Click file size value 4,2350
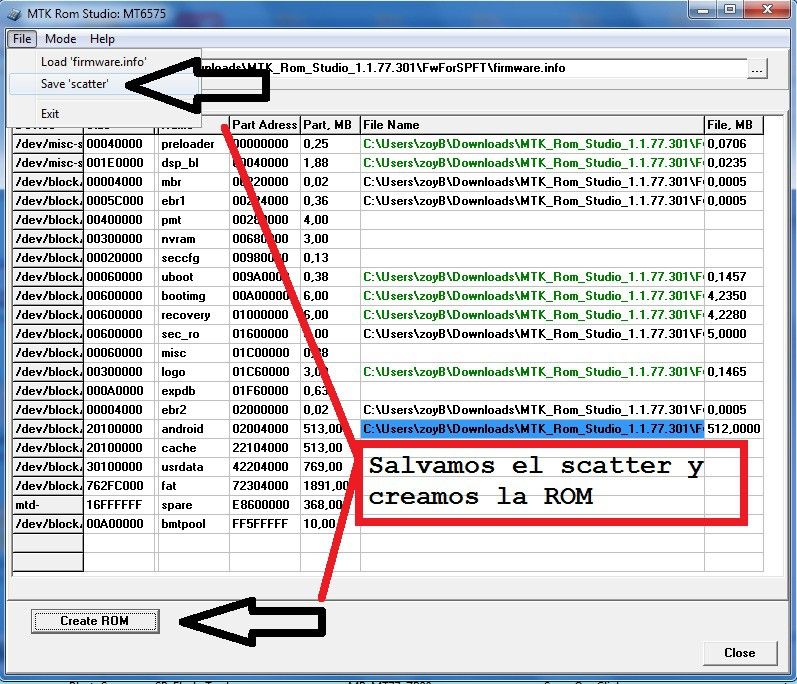Image resolution: width=797 pixels, height=684 pixels. point(733,296)
